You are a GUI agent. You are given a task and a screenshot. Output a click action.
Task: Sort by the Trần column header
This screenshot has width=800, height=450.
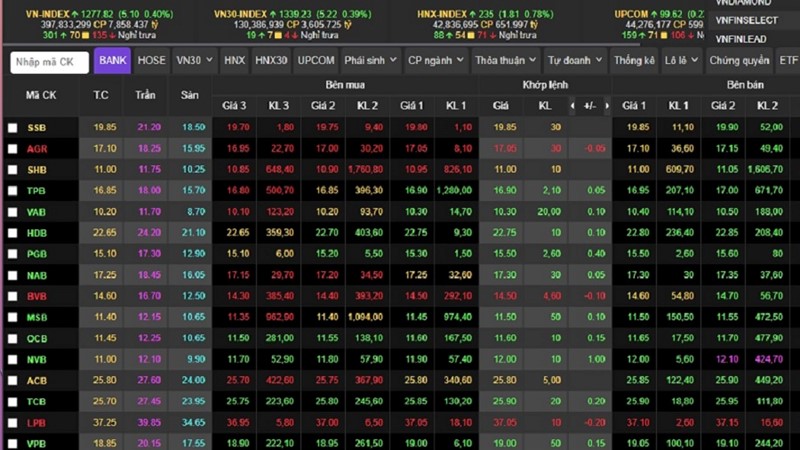tap(145, 95)
